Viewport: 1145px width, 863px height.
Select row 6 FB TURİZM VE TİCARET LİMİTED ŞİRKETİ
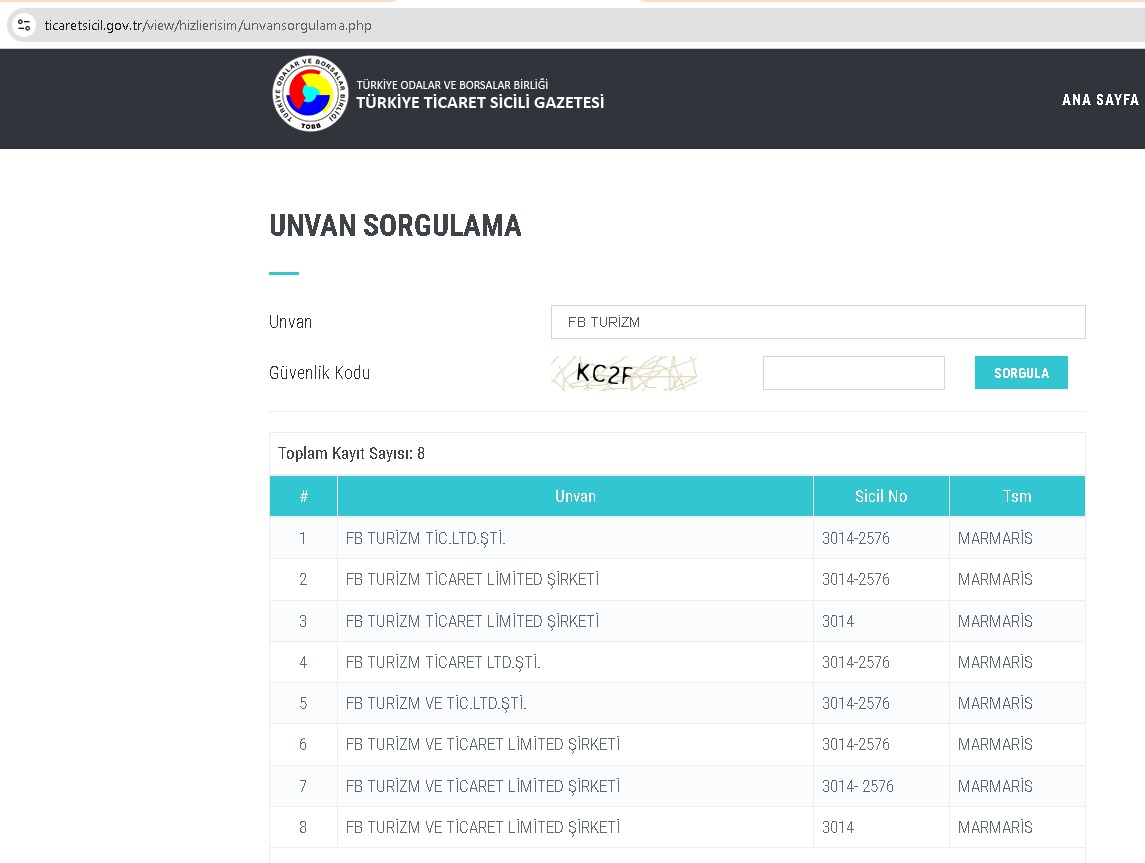pyautogui.click(x=483, y=744)
